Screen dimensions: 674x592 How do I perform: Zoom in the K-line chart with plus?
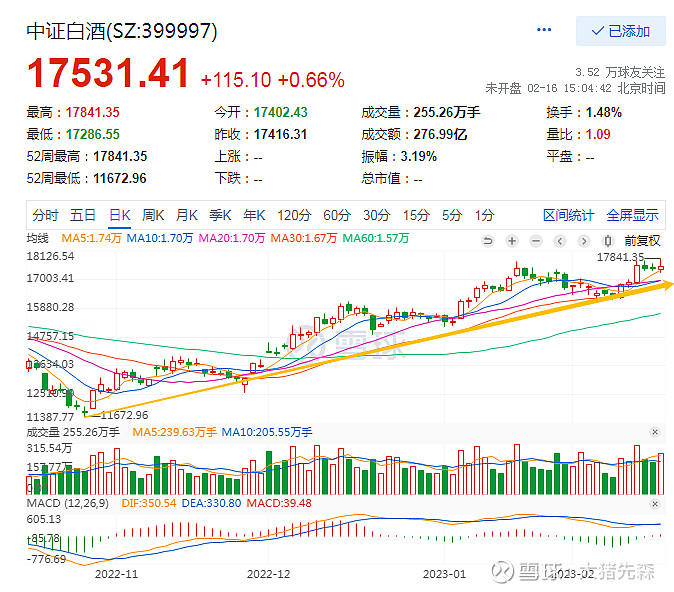tap(512, 241)
